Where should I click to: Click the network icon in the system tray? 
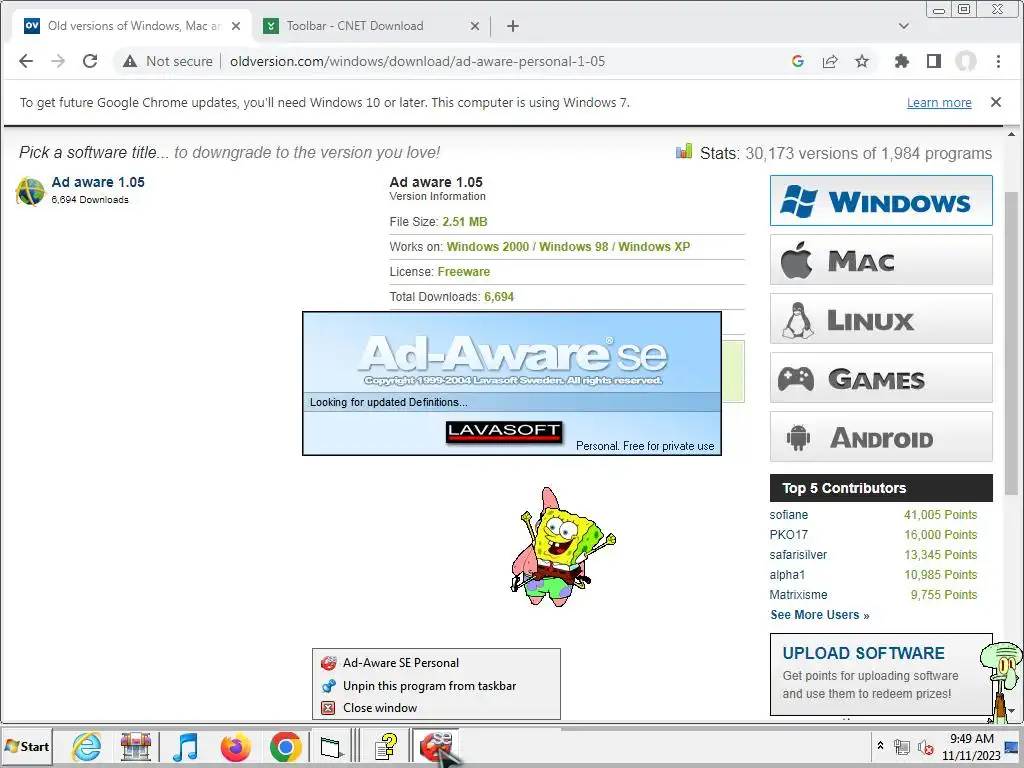[903, 746]
